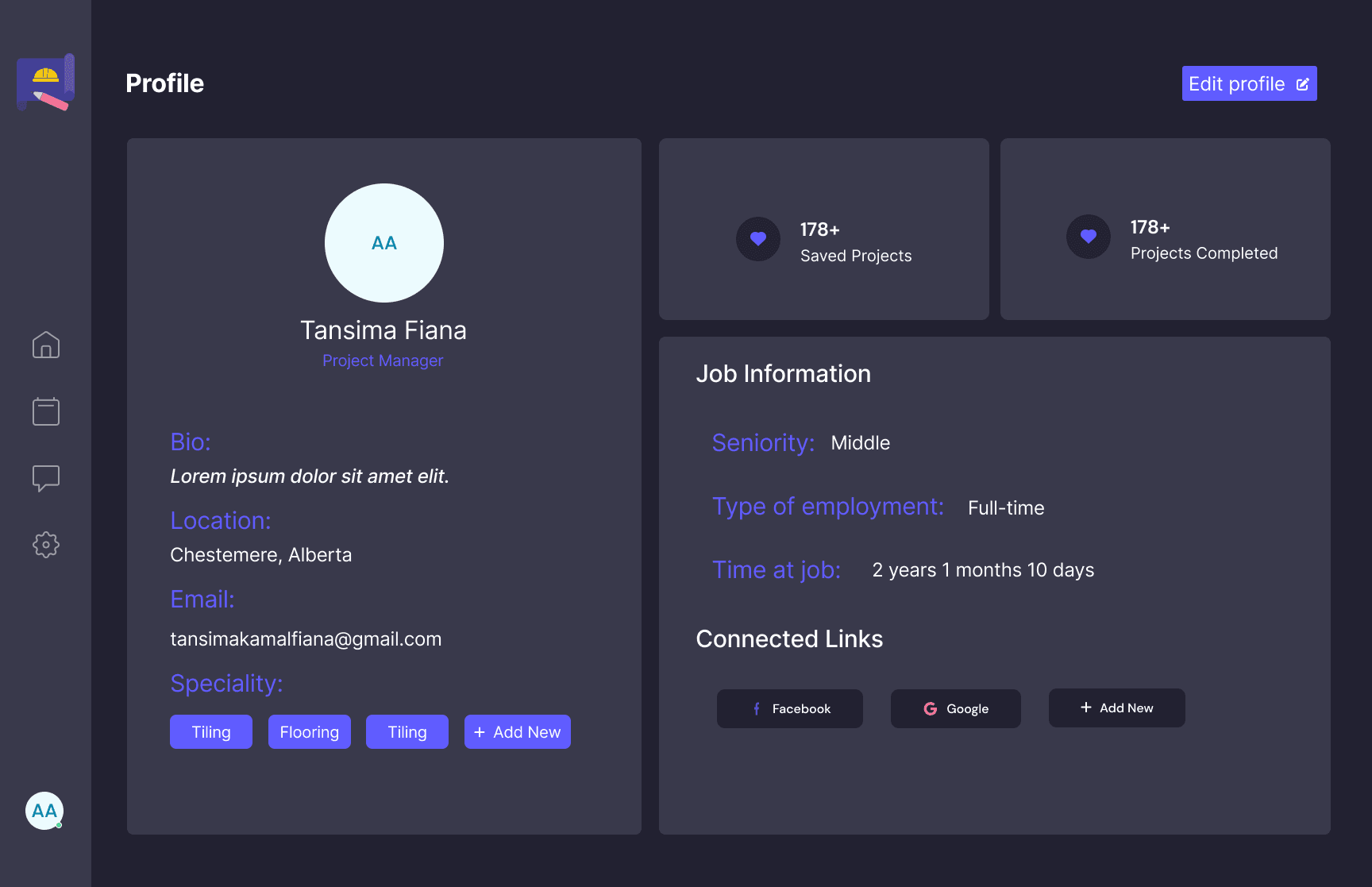Click the Connected Links heading
The height and width of the screenshot is (887, 1372).
789,639
